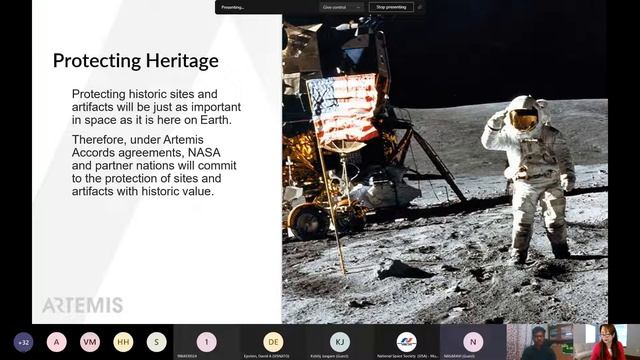The height and width of the screenshot is (360, 640).
Task: Select participant tile with DE avatar
Action: 273,342
